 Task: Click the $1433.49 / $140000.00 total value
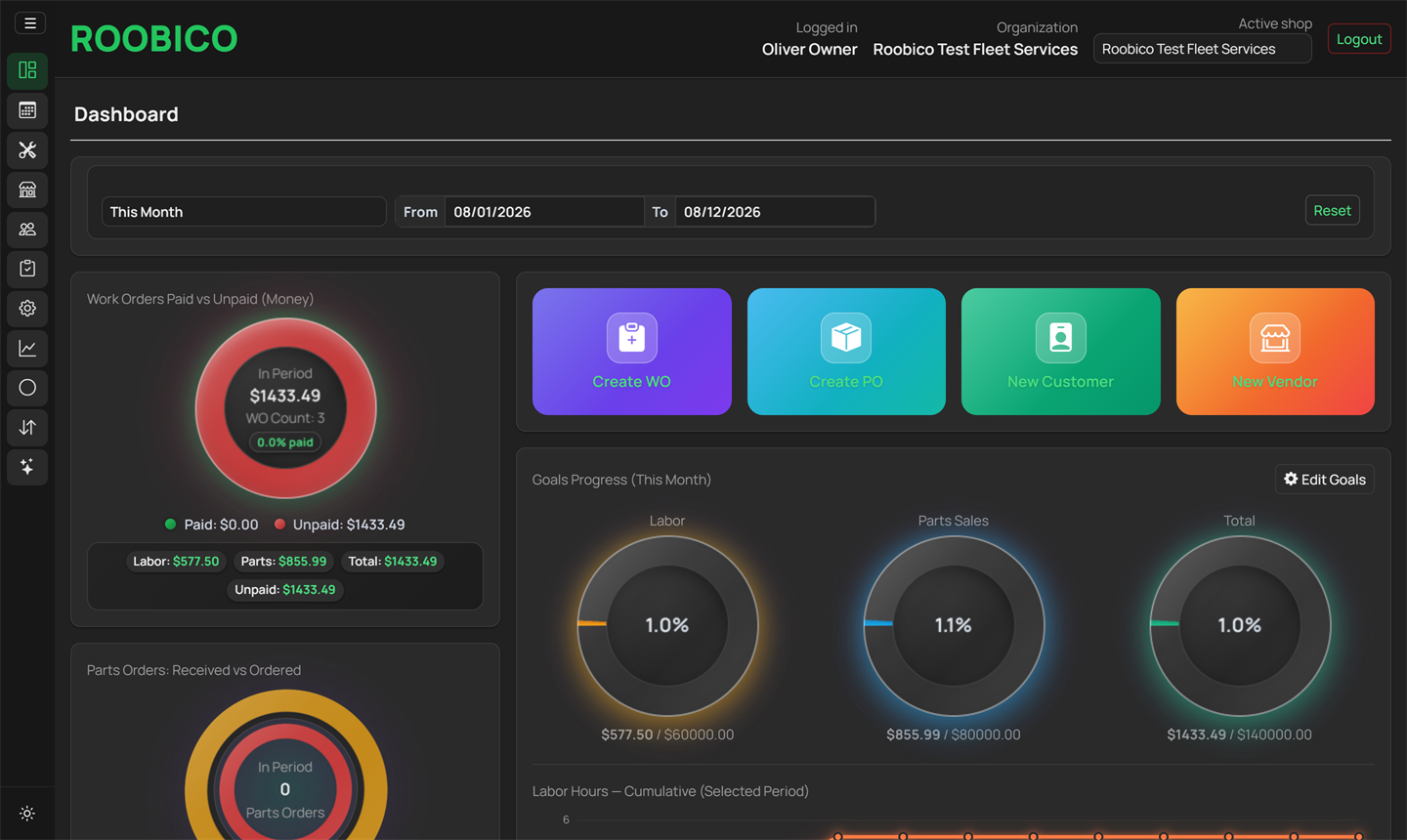coord(1240,735)
